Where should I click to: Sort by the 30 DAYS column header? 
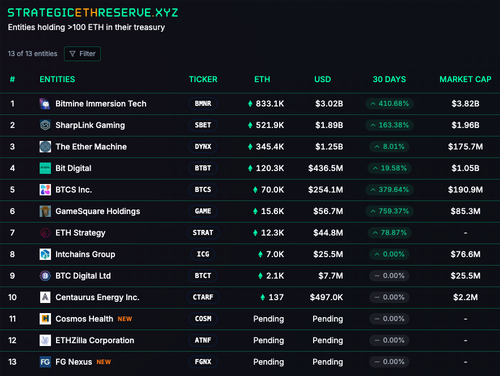coord(389,79)
